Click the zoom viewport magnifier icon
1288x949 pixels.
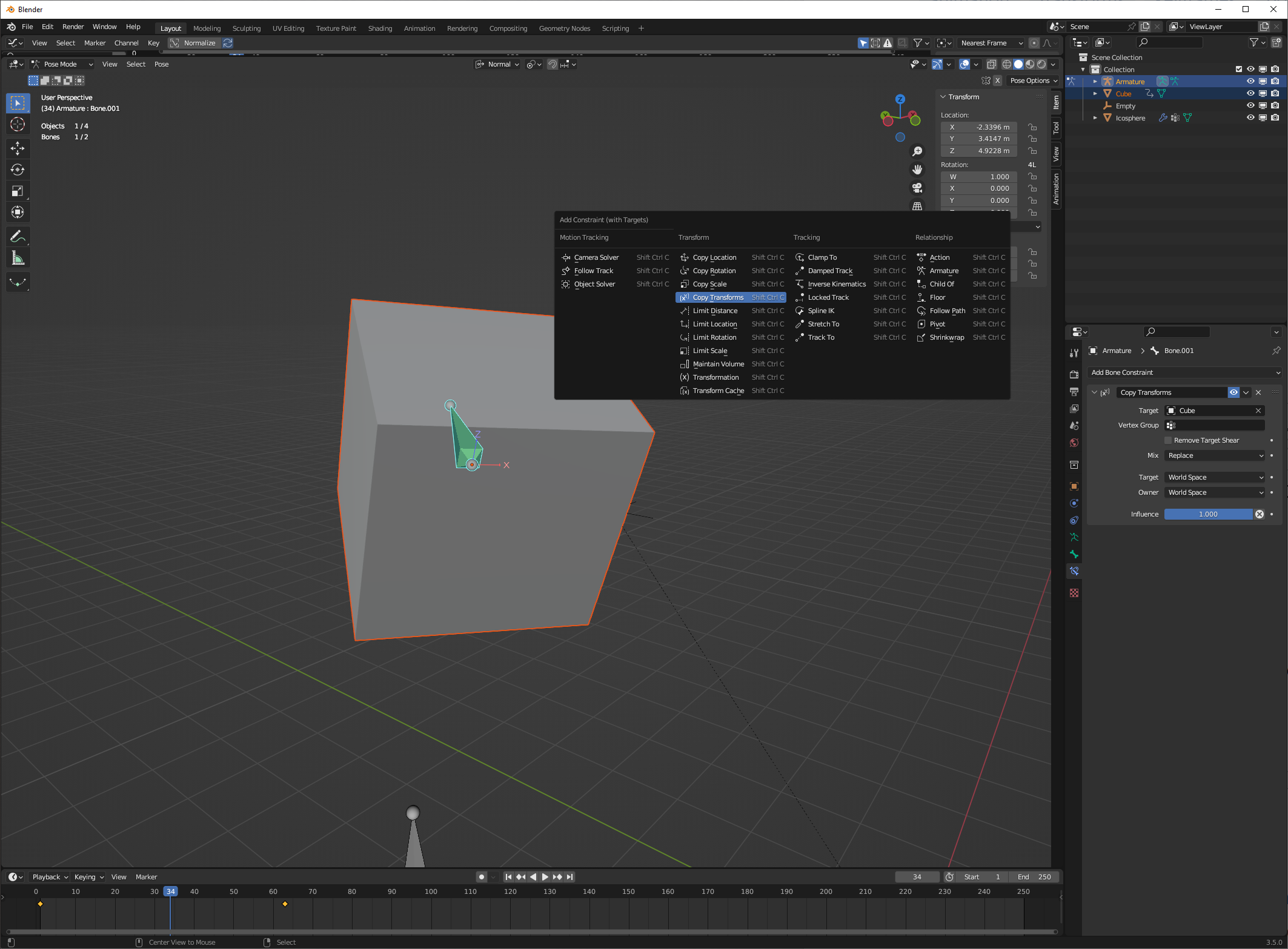click(917, 151)
